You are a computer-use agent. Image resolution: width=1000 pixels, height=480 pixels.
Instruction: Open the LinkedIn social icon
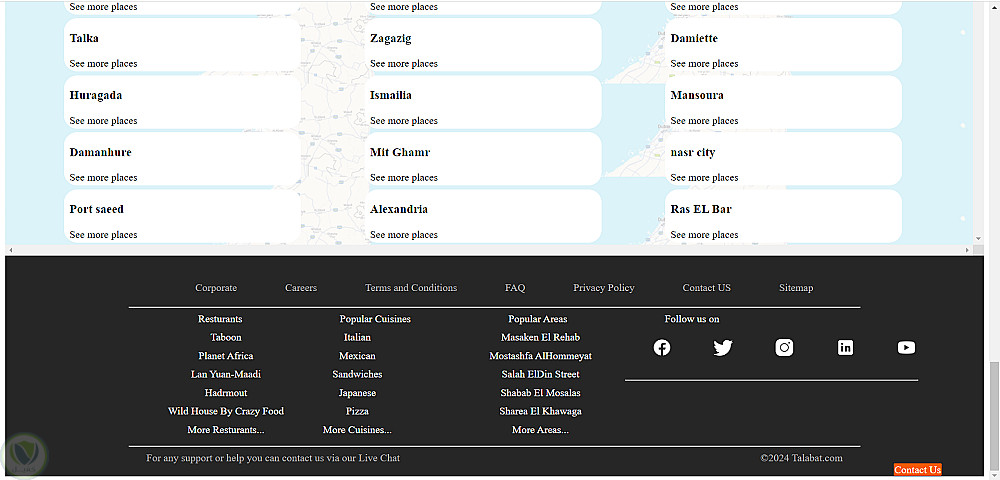(845, 348)
